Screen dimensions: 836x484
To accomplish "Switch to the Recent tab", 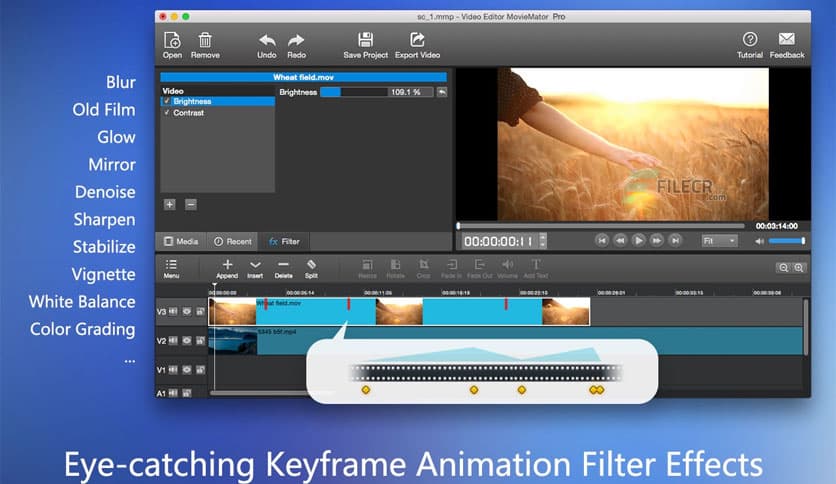I will tap(233, 241).
